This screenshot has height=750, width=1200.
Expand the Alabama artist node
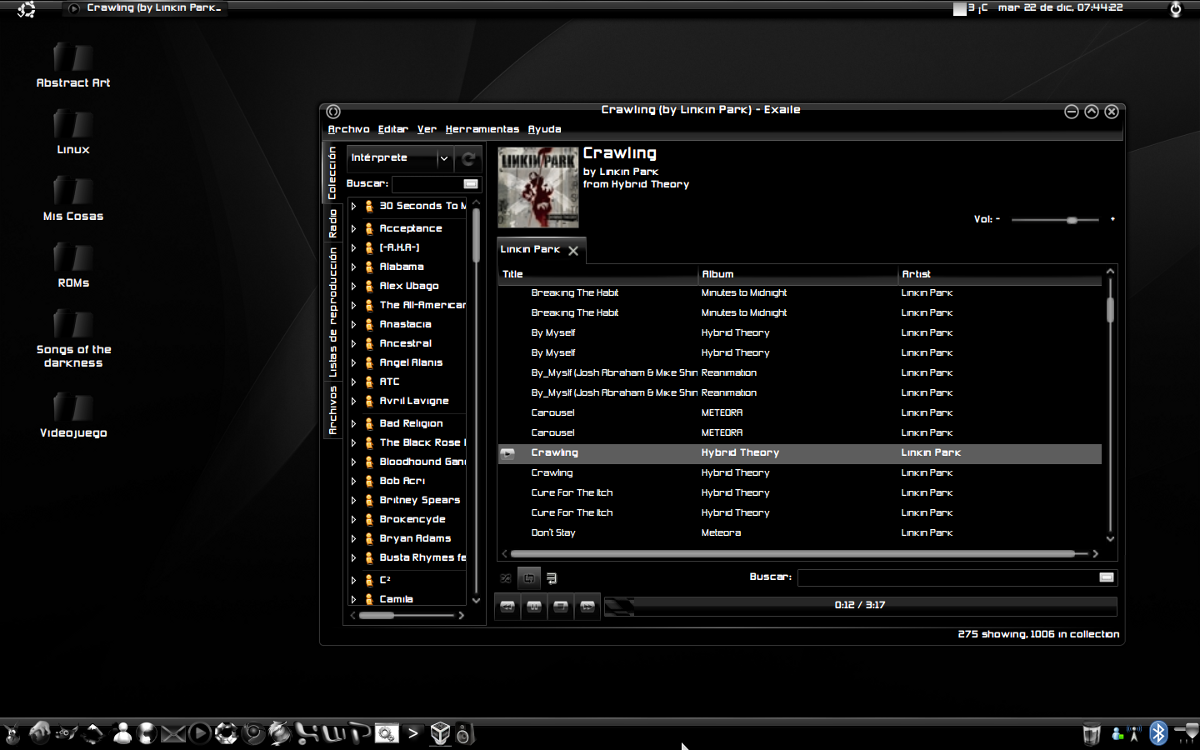pos(353,267)
